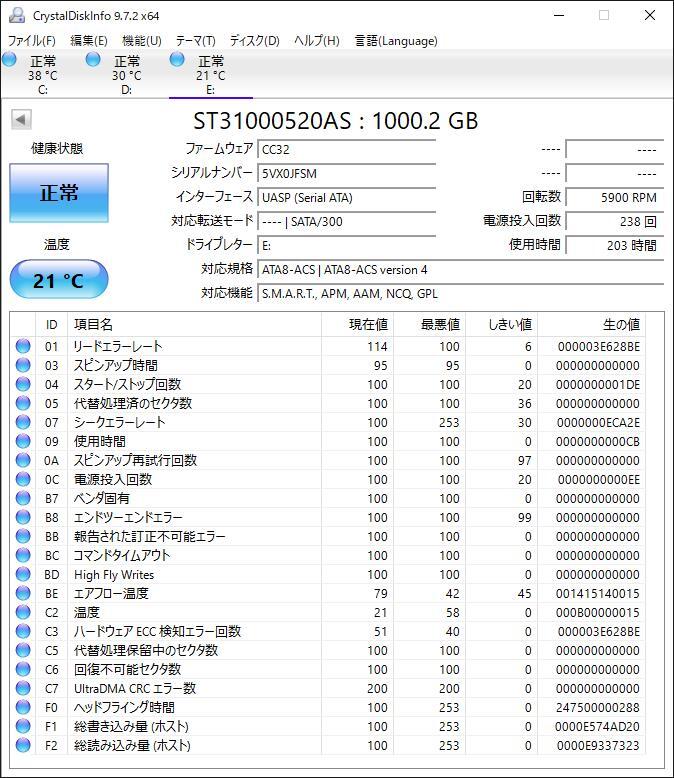Click the status icon for 04 スタート/ストップ回数

[23, 384]
